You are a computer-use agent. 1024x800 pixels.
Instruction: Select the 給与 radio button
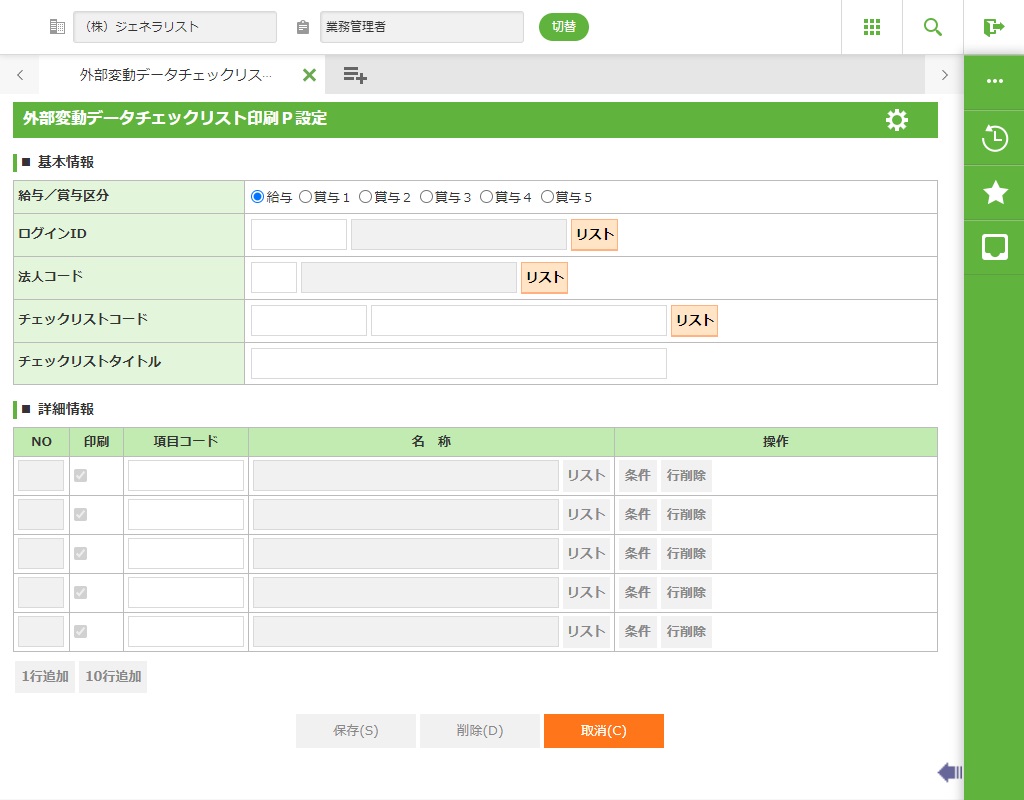pyautogui.click(x=258, y=197)
